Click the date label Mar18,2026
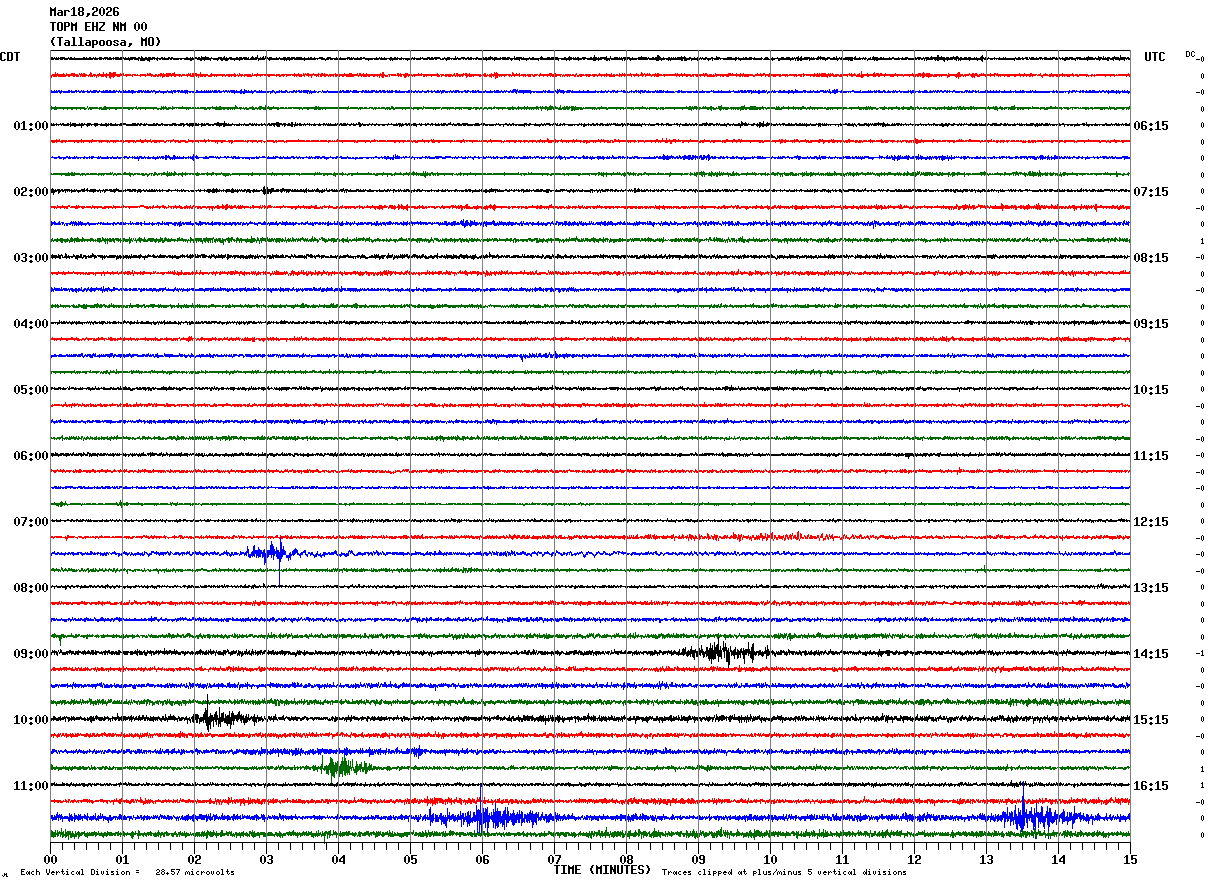The height and width of the screenshot is (886, 1210). click(x=84, y=12)
